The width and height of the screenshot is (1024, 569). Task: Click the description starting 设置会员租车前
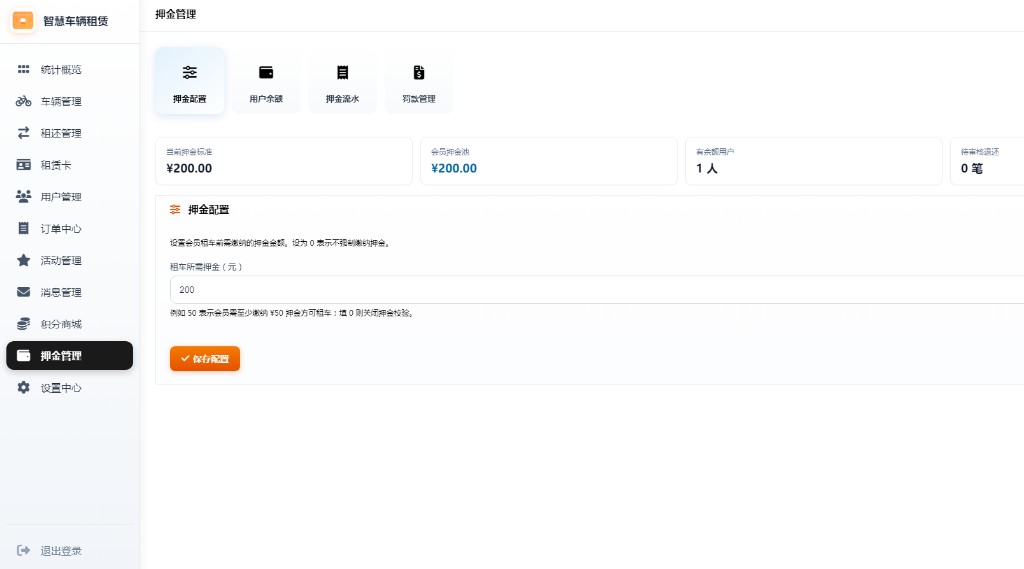pyautogui.click(x=280, y=243)
